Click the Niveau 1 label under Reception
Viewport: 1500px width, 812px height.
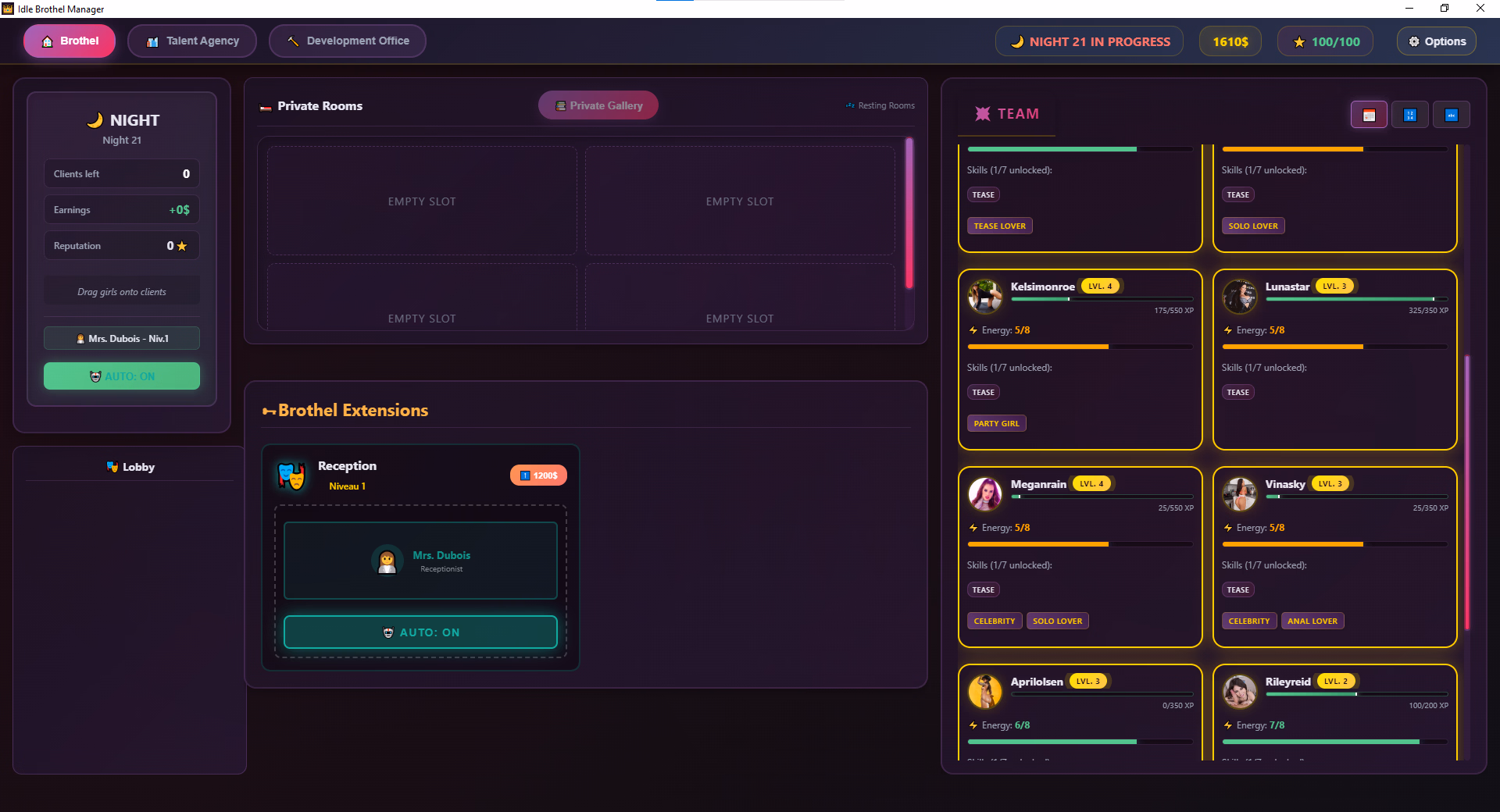(348, 486)
